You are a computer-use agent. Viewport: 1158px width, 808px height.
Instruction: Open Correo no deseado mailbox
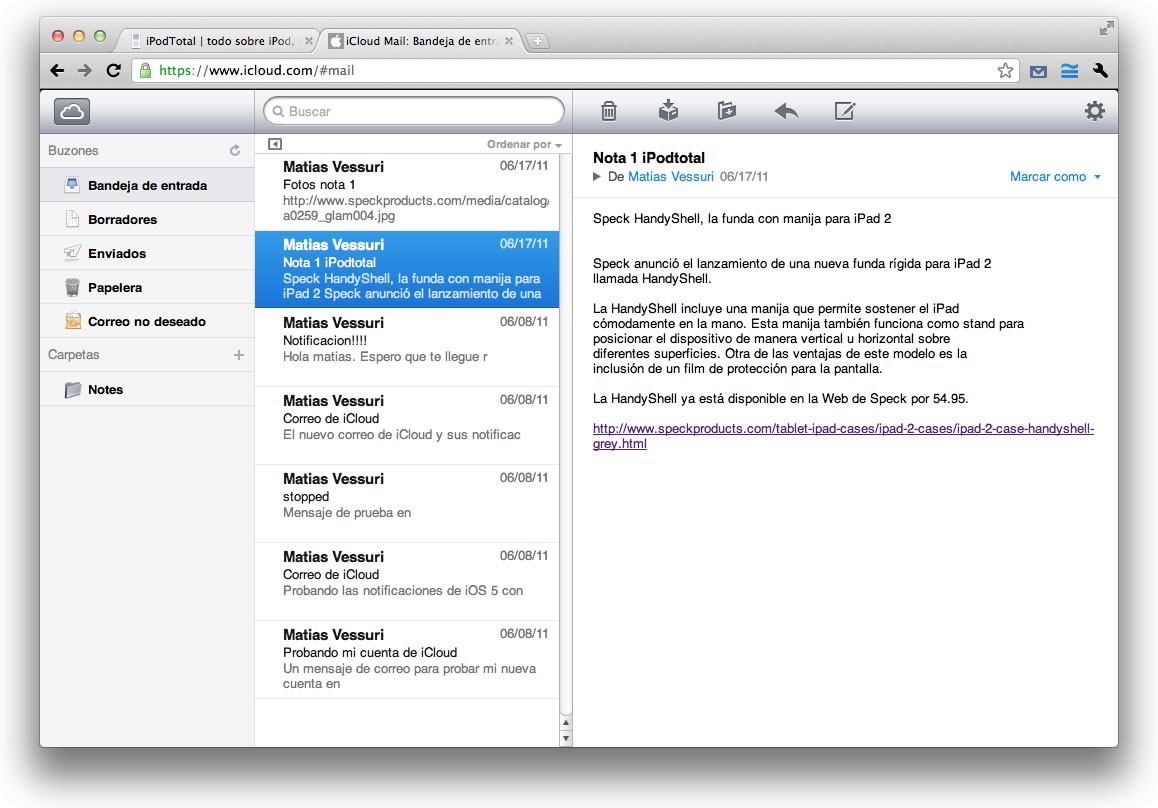147,321
